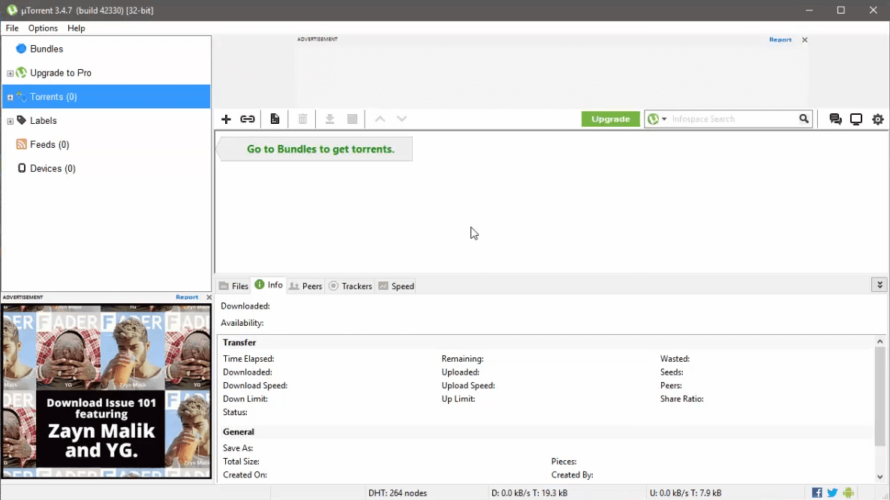
Task: Click the Stop torrent square icon
Action: (x=352, y=119)
